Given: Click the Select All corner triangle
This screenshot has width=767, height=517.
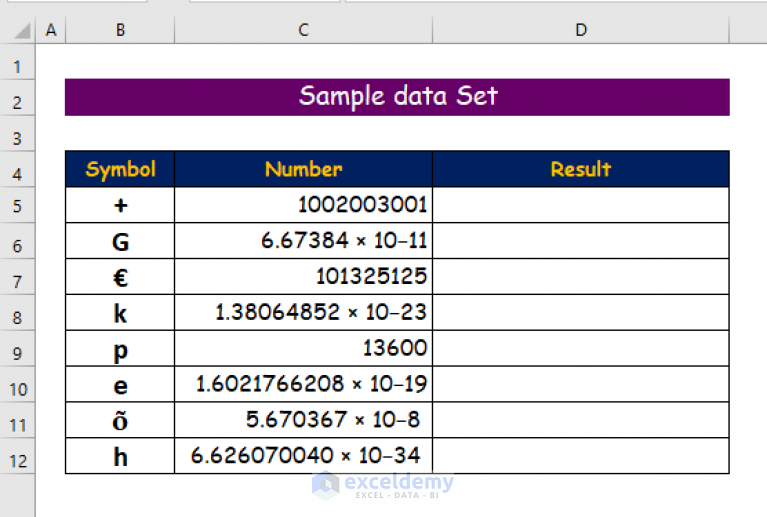Looking at the screenshot, I should click(x=22, y=31).
